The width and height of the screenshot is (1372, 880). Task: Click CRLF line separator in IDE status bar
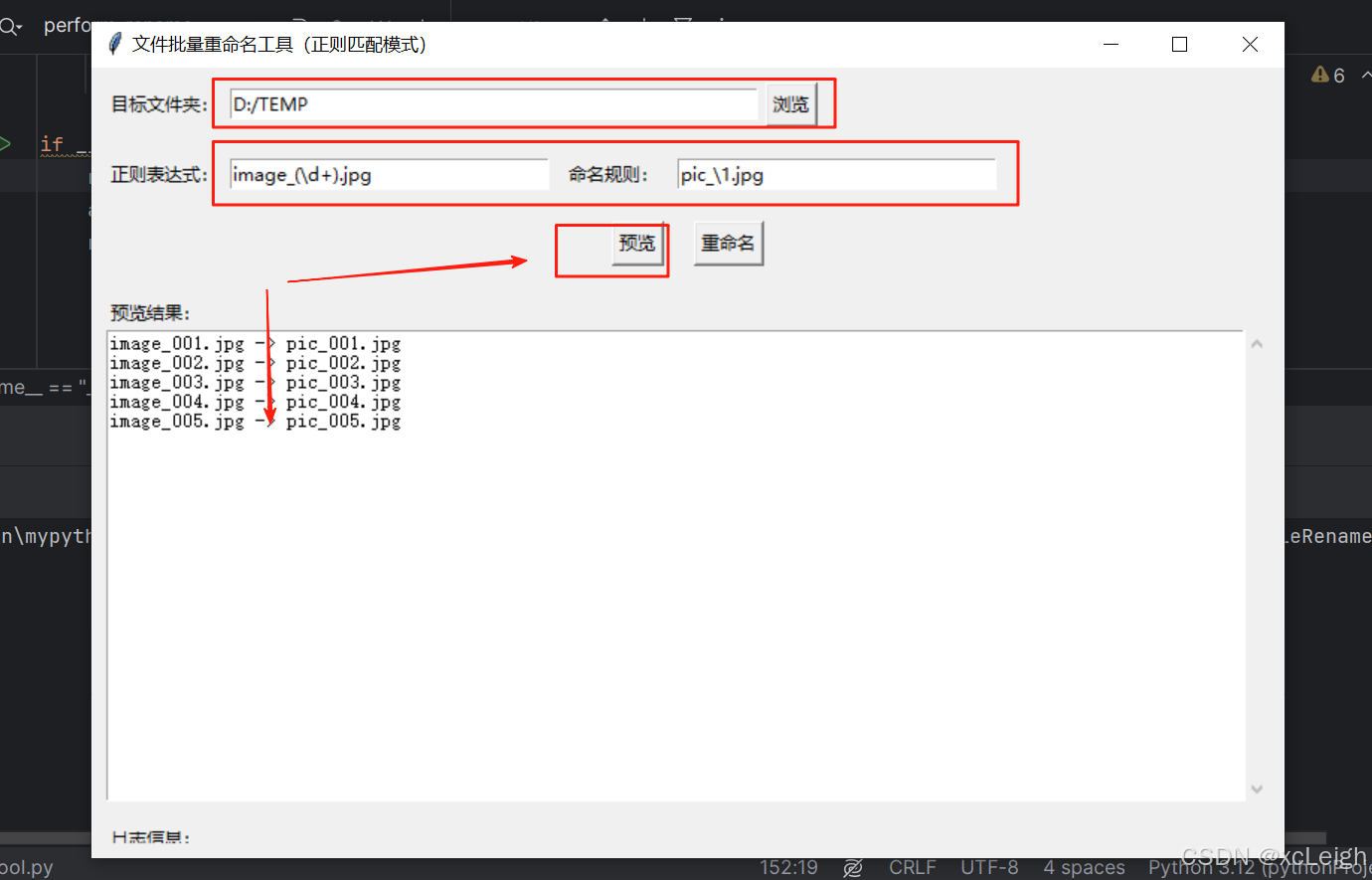click(913, 867)
